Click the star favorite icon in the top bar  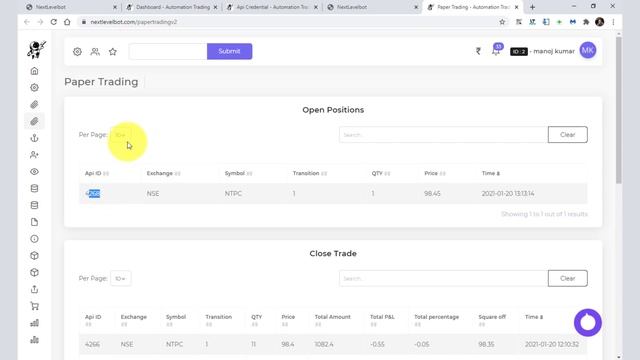(x=113, y=51)
